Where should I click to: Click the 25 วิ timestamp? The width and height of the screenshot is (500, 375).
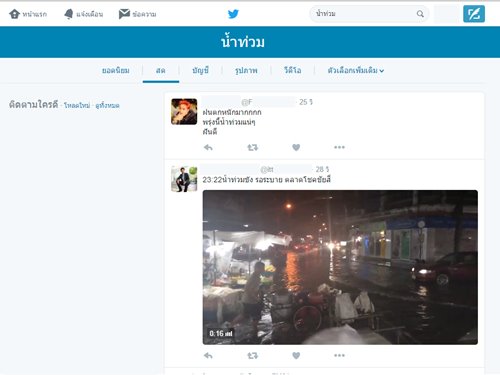click(306, 102)
